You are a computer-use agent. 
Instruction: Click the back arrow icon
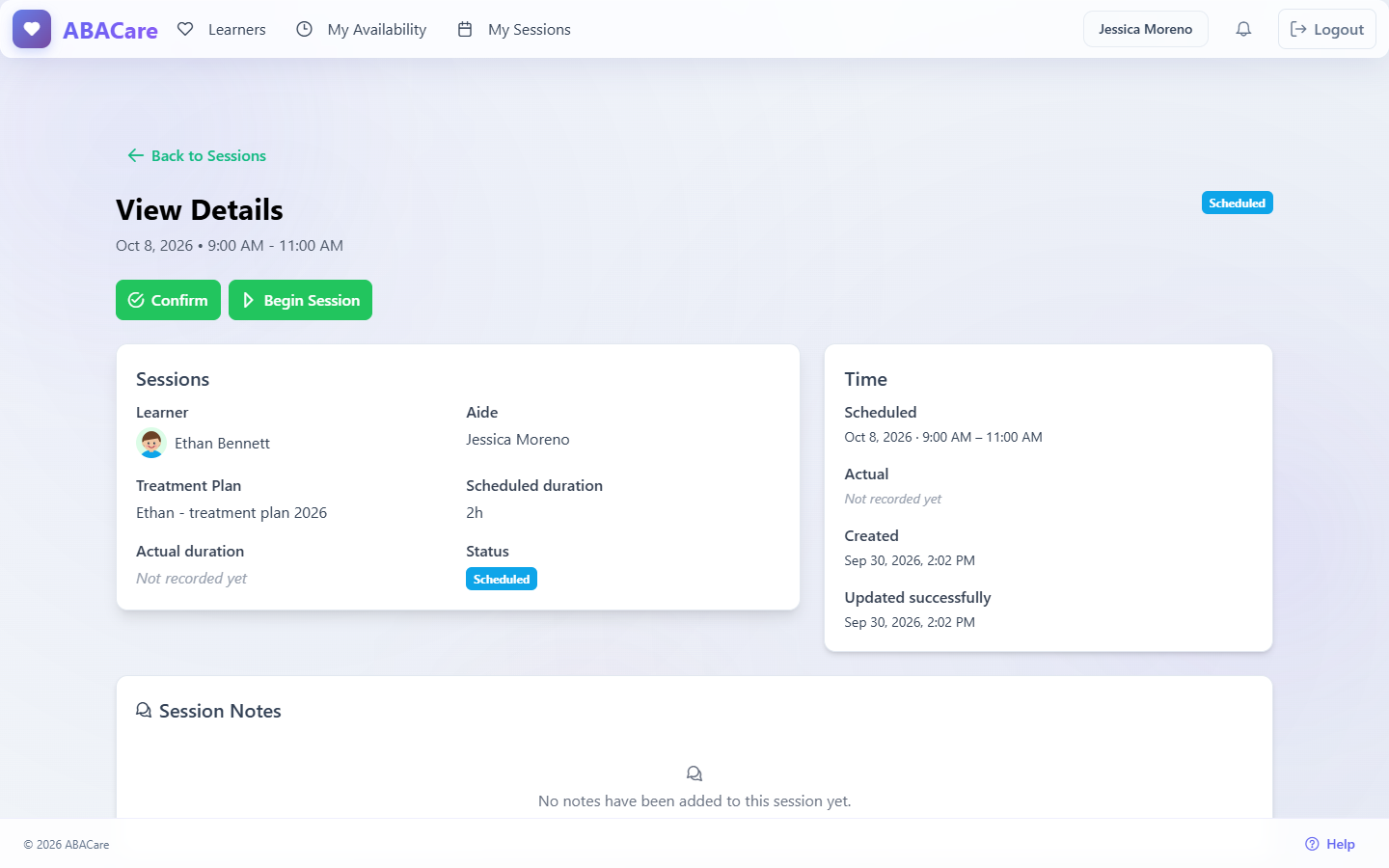[136, 155]
